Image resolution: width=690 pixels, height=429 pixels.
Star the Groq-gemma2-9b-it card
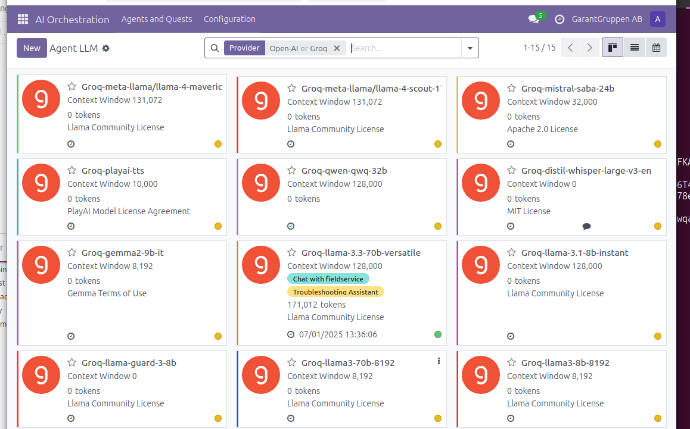click(x=72, y=252)
